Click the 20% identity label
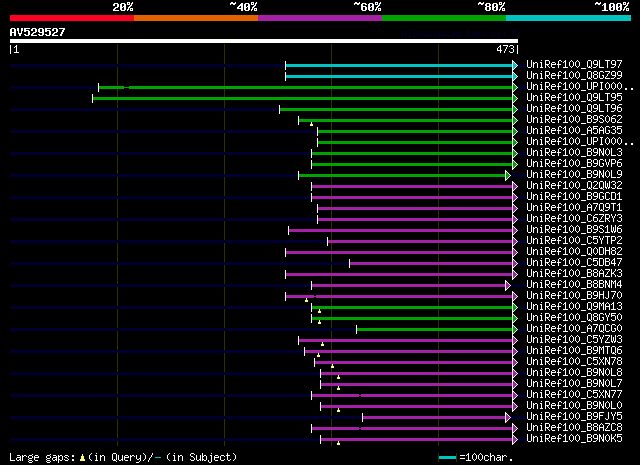Screen dimensions: 640x465 (123, 7)
